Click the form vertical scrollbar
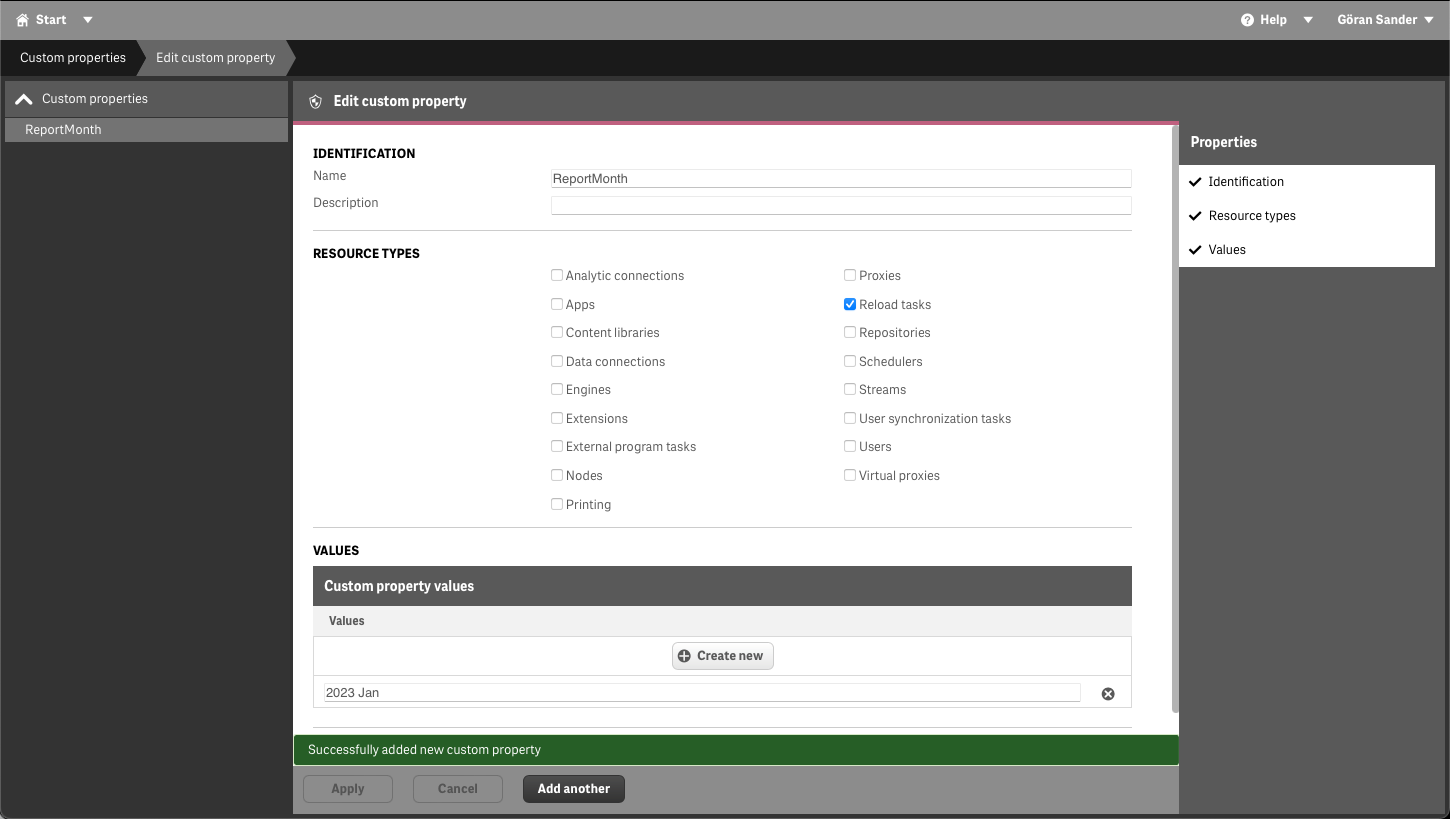1450x819 pixels. [x=1175, y=420]
